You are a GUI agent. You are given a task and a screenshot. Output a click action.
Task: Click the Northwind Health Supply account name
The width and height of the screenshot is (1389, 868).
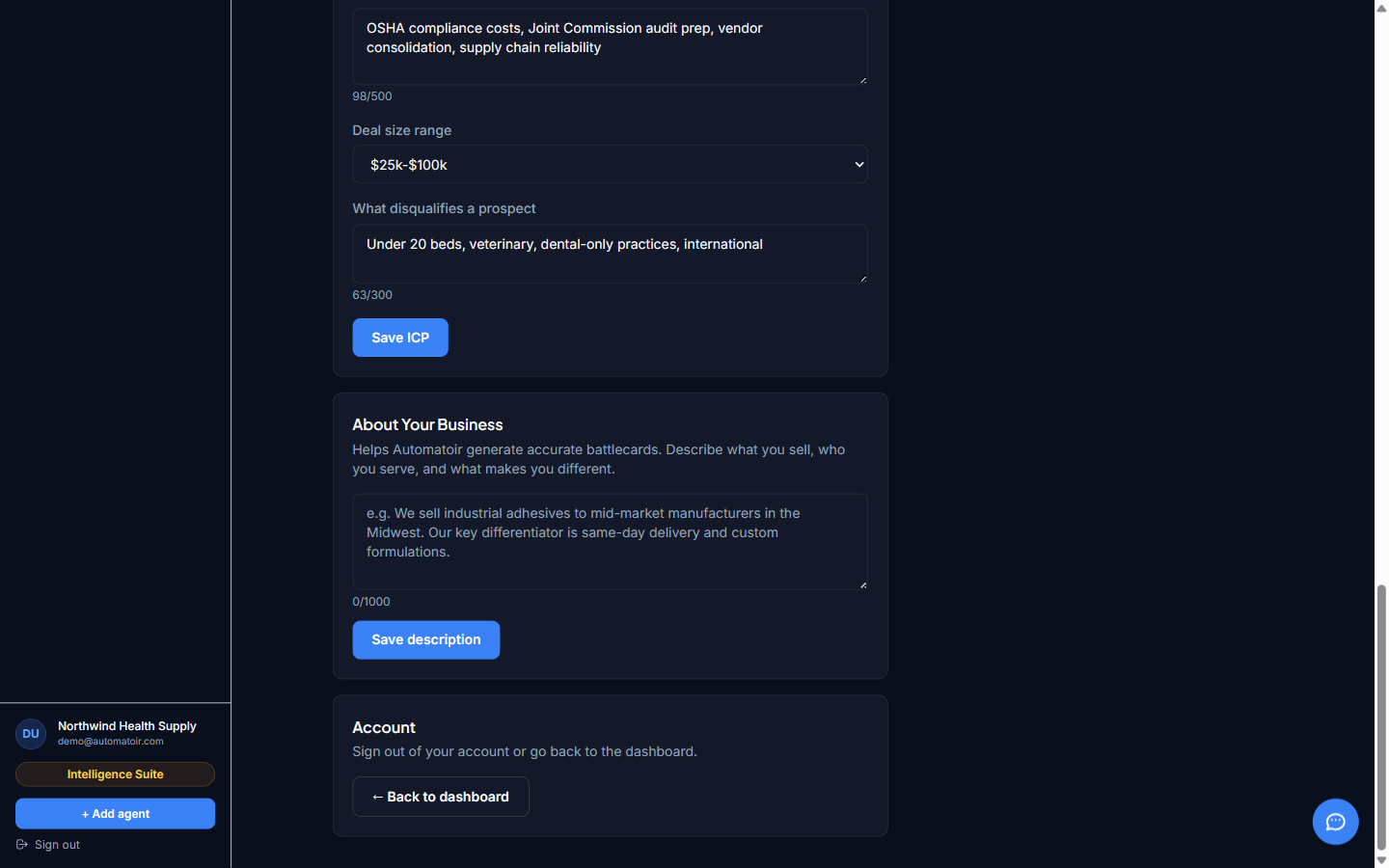coord(126,726)
